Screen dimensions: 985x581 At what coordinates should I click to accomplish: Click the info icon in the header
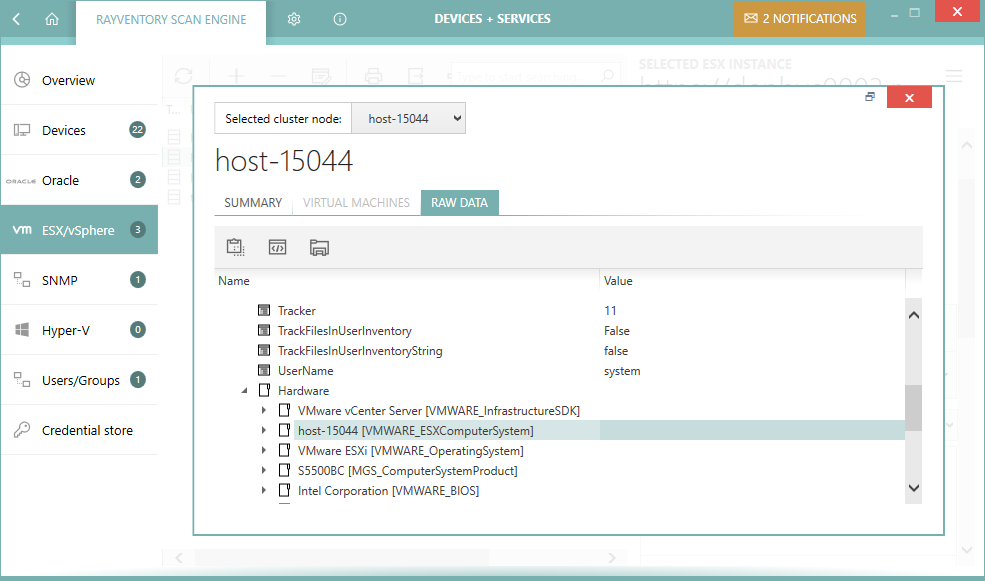[339, 18]
